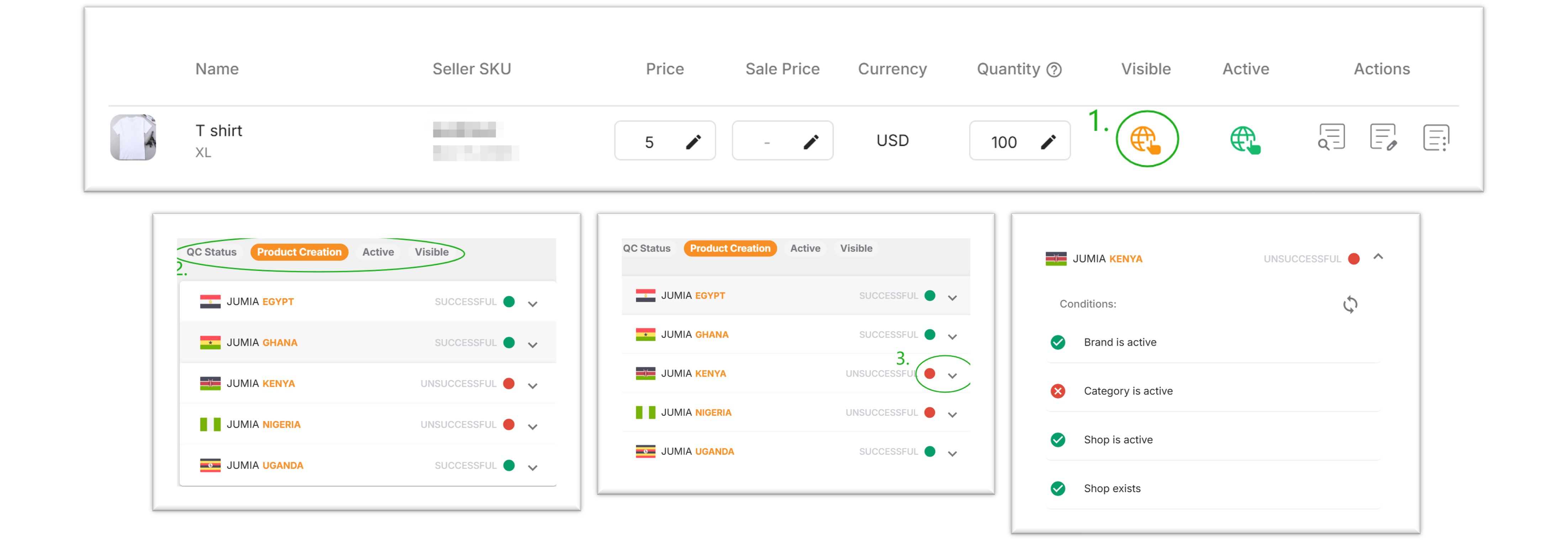Edit sale price using its pencil icon
Viewport: 1568px width, 544px height.
[811, 142]
